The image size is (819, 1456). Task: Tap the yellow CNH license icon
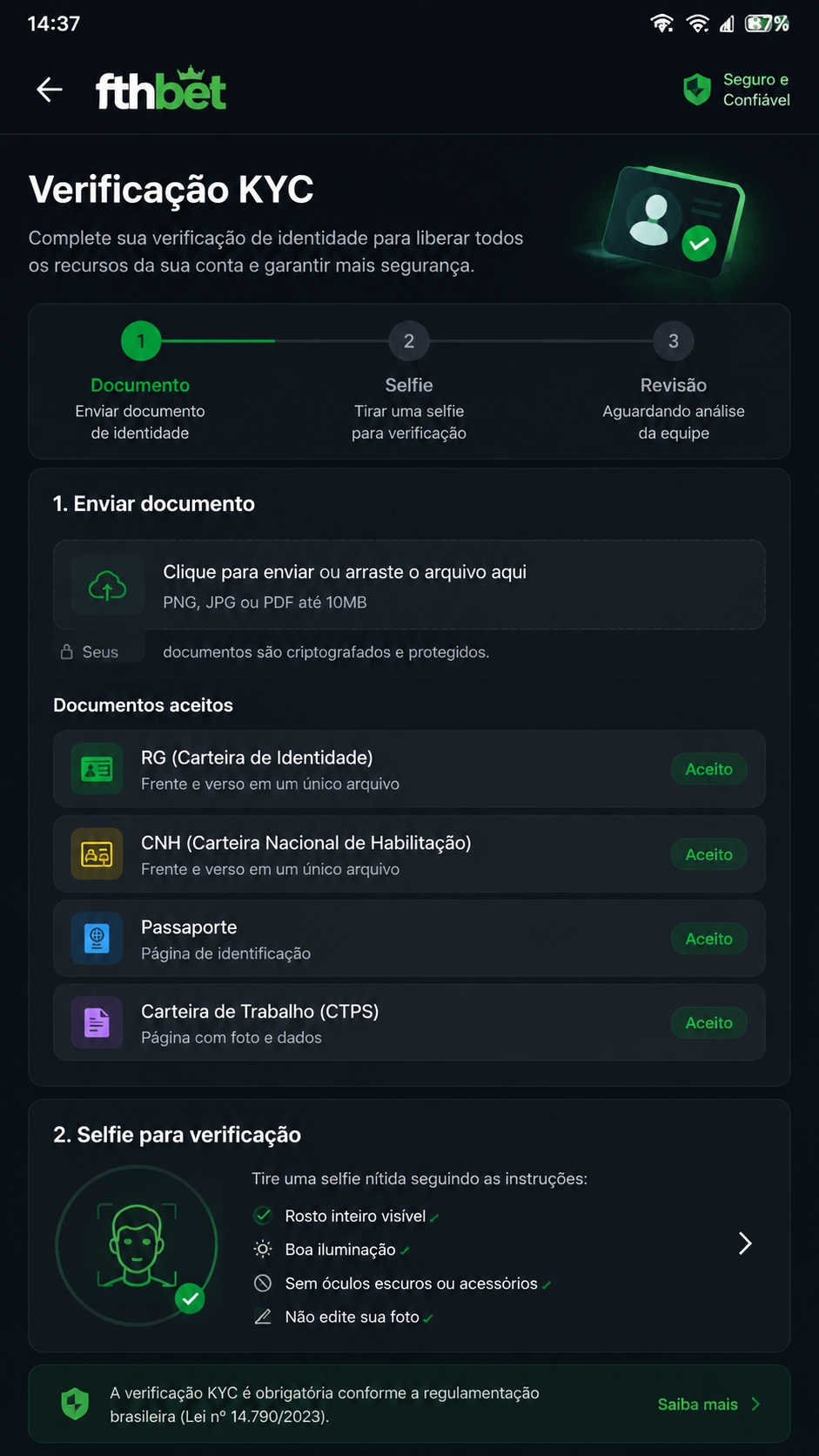(x=97, y=854)
